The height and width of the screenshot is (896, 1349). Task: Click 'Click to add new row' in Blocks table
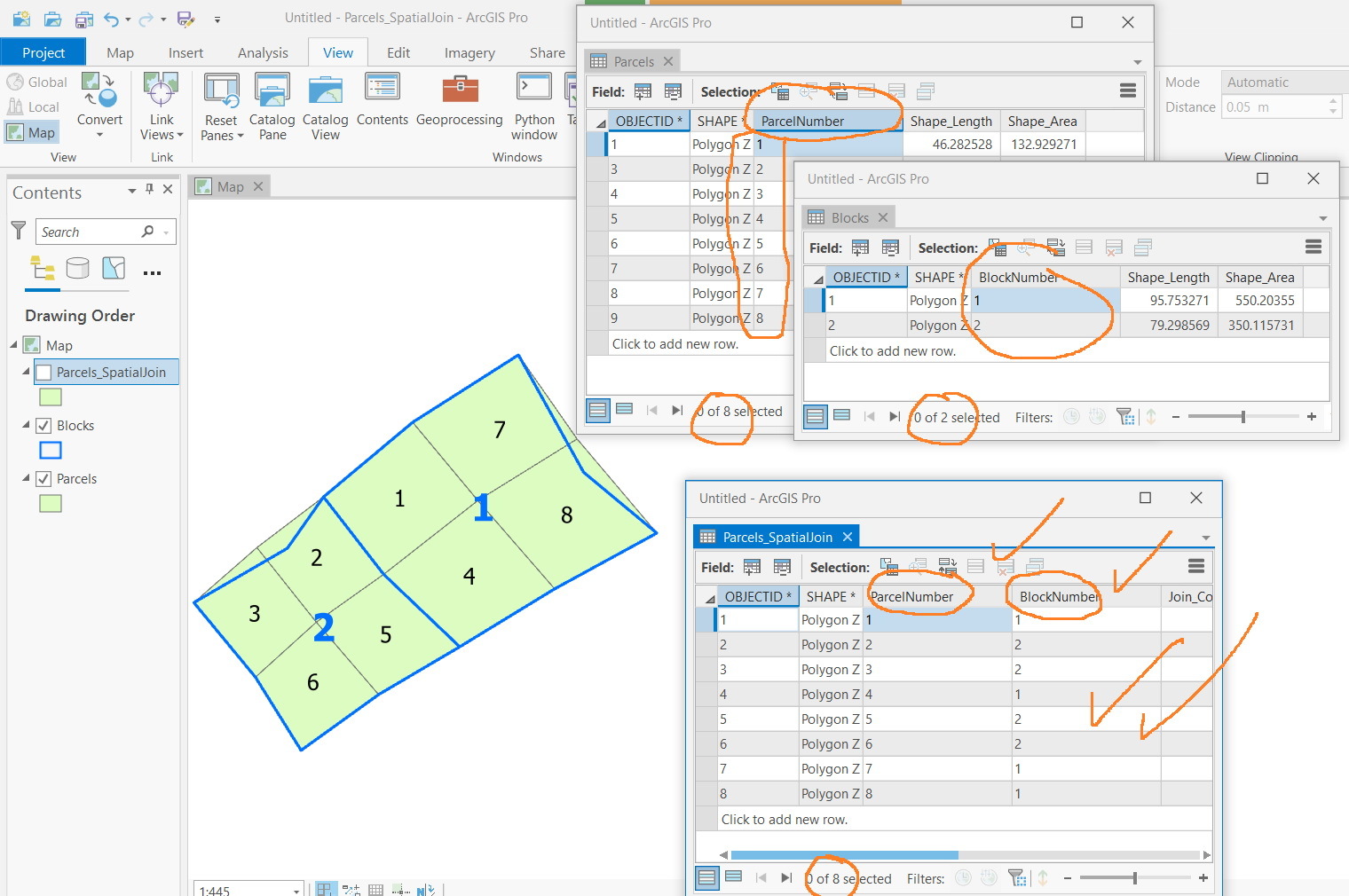[x=893, y=351]
